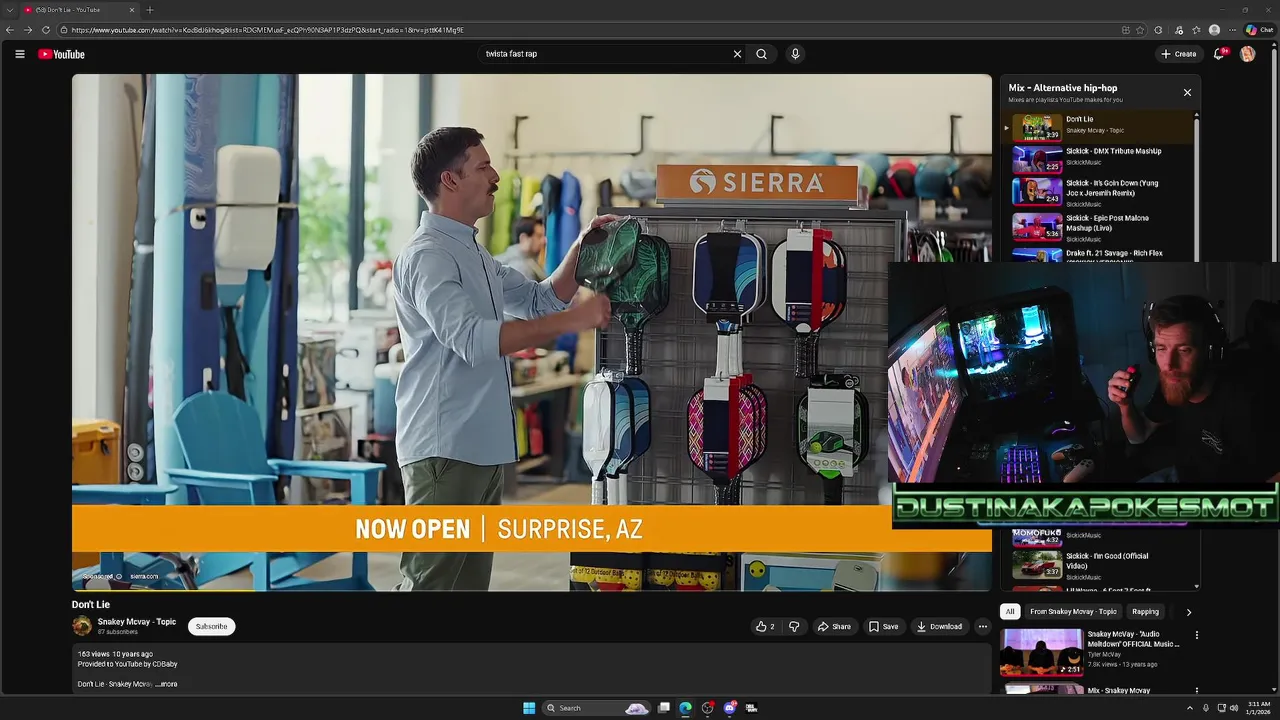Click the Don't Lie video title
The height and width of the screenshot is (720, 1280).
(91, 604)
